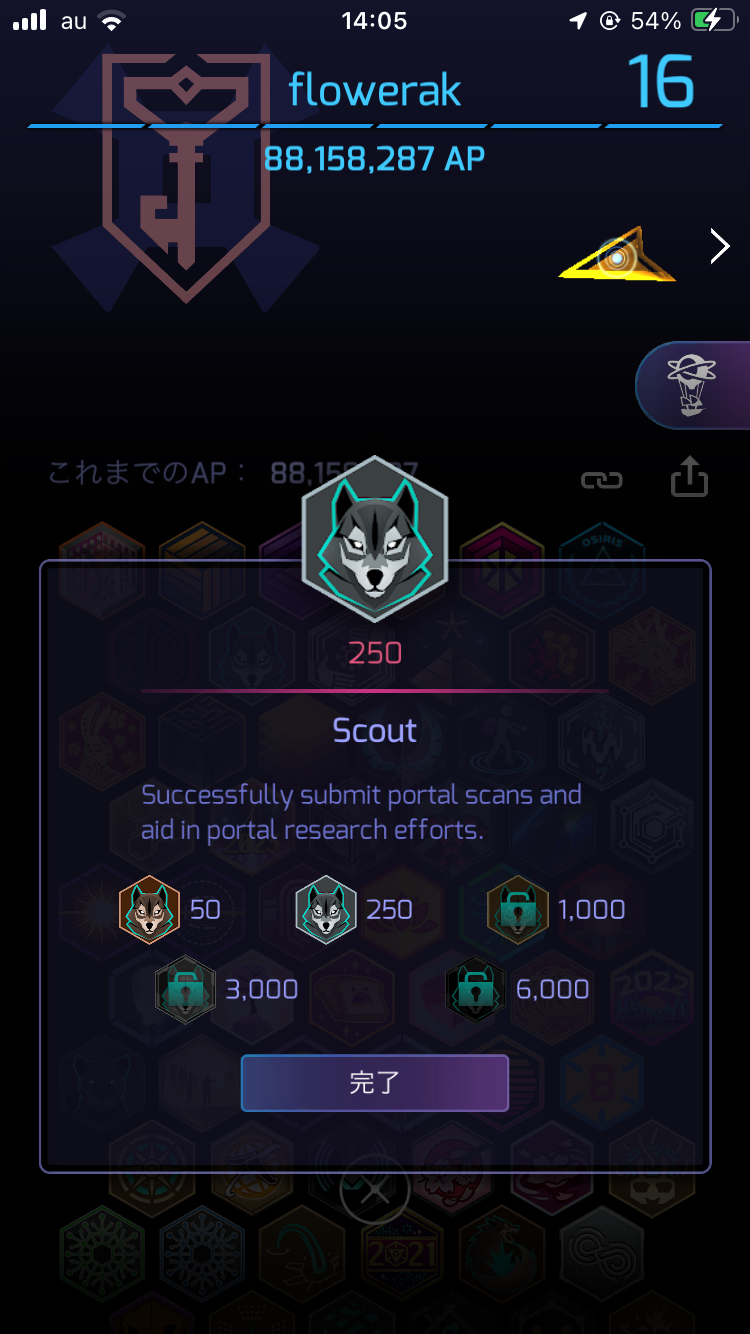Expand with the right chevron arrow

pos(720,245)
